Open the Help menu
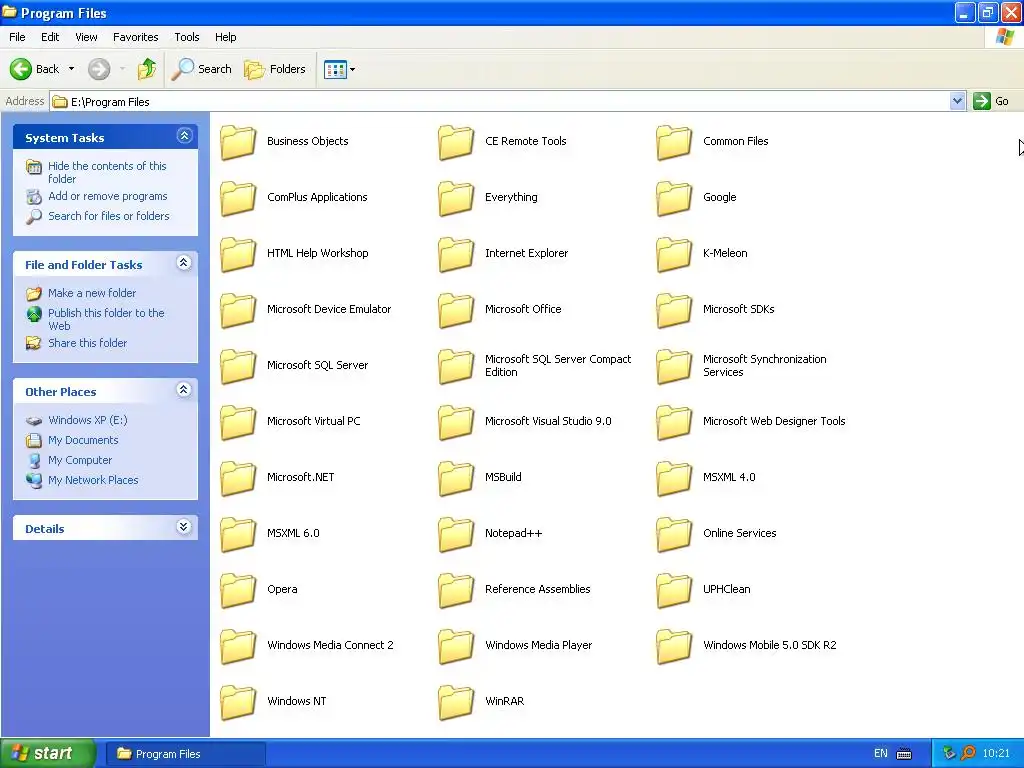Screen dimensions: 1024x768 (x=225, y=37)
